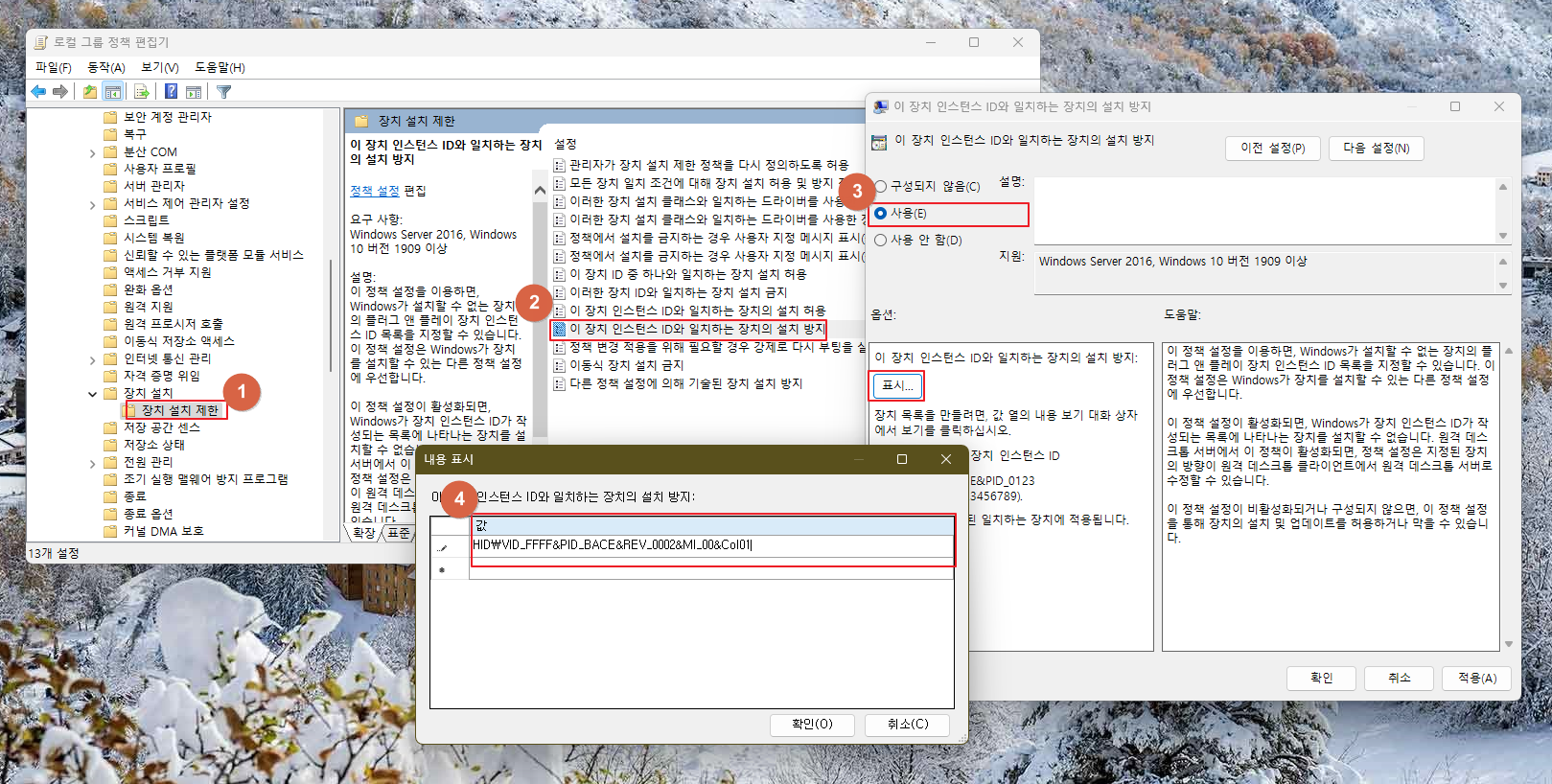Click policy icon for 이러한 장치 ID와 일치하는 장치 설치 금지
This screenshot has width=1552, height=784.
click(559, 292)
